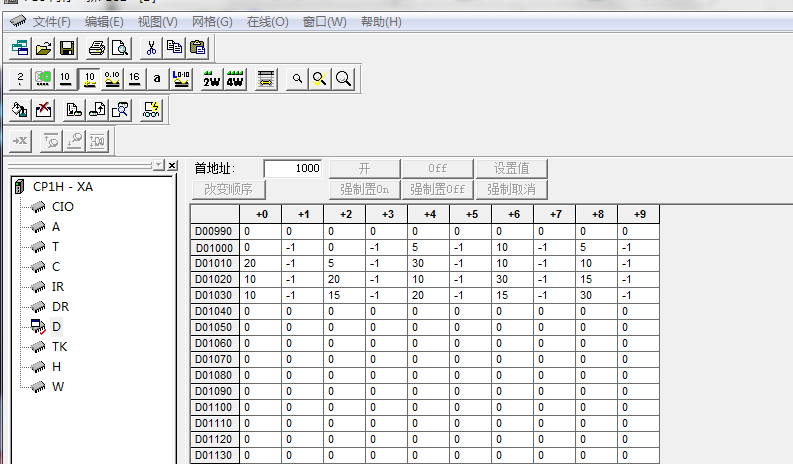Open the 在线(O) menu

click(267, 21)
